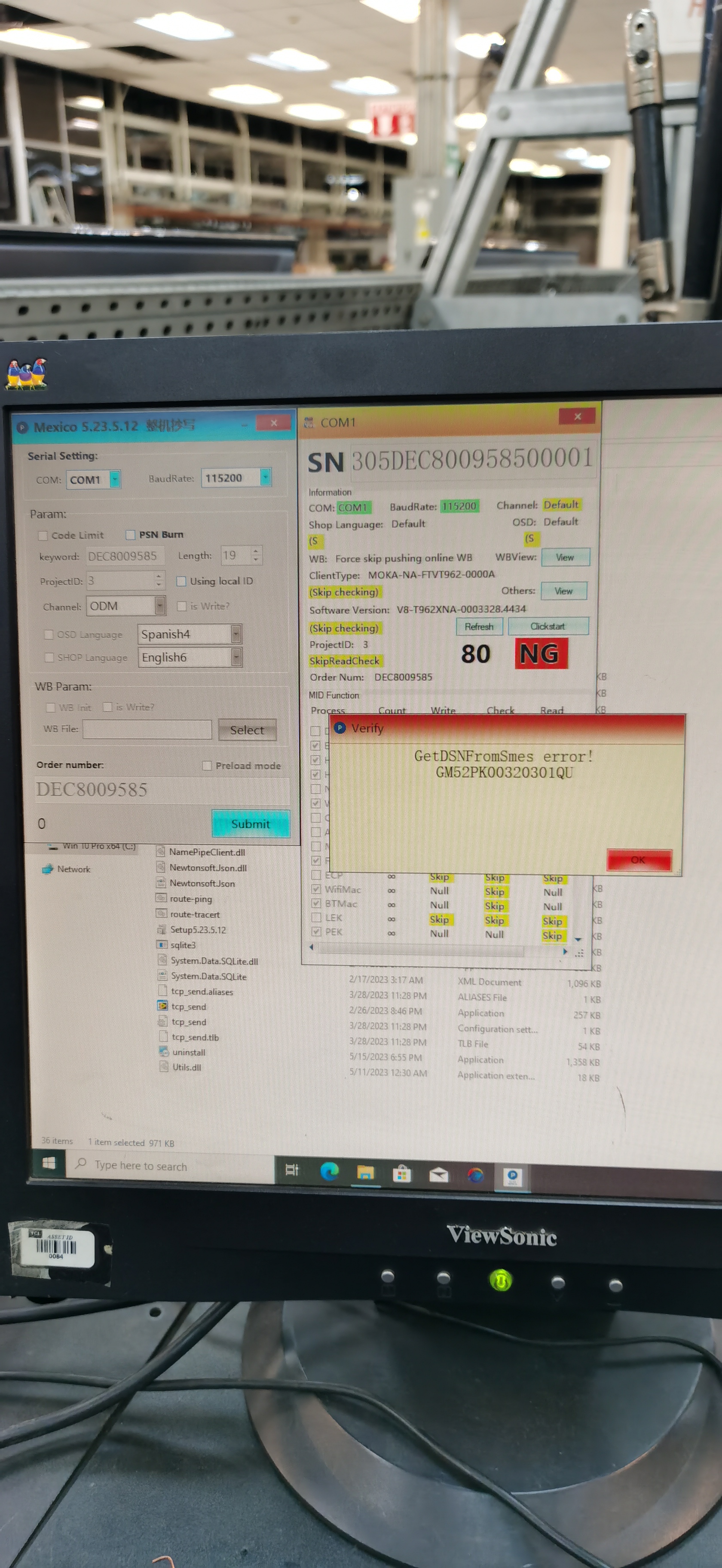
Task: Click the Windows Start button
Action: click(x=49, y=1163)
